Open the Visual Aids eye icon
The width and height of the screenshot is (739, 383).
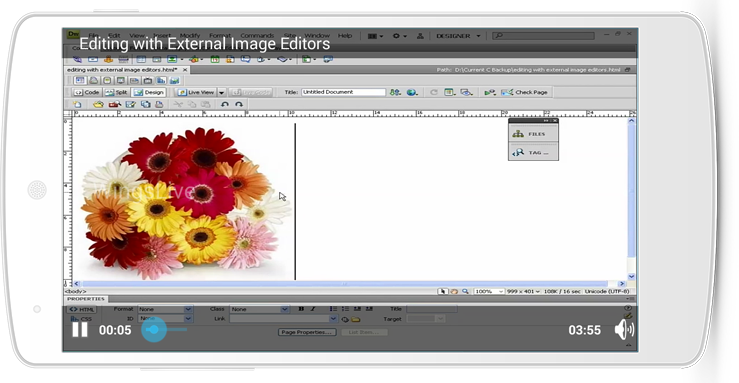tap(467, 92)
